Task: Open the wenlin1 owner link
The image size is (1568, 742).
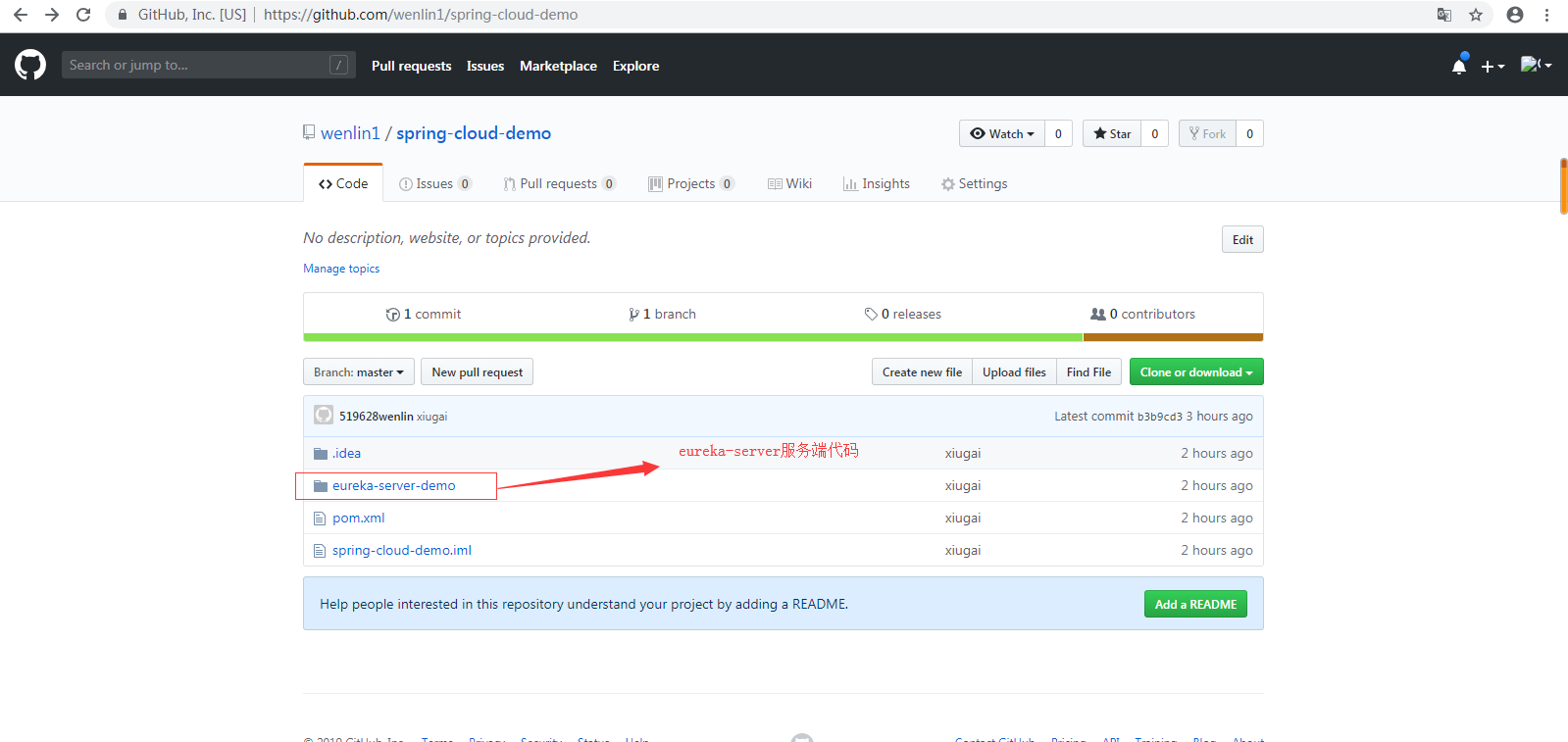Action: click(x=350, y=133)
